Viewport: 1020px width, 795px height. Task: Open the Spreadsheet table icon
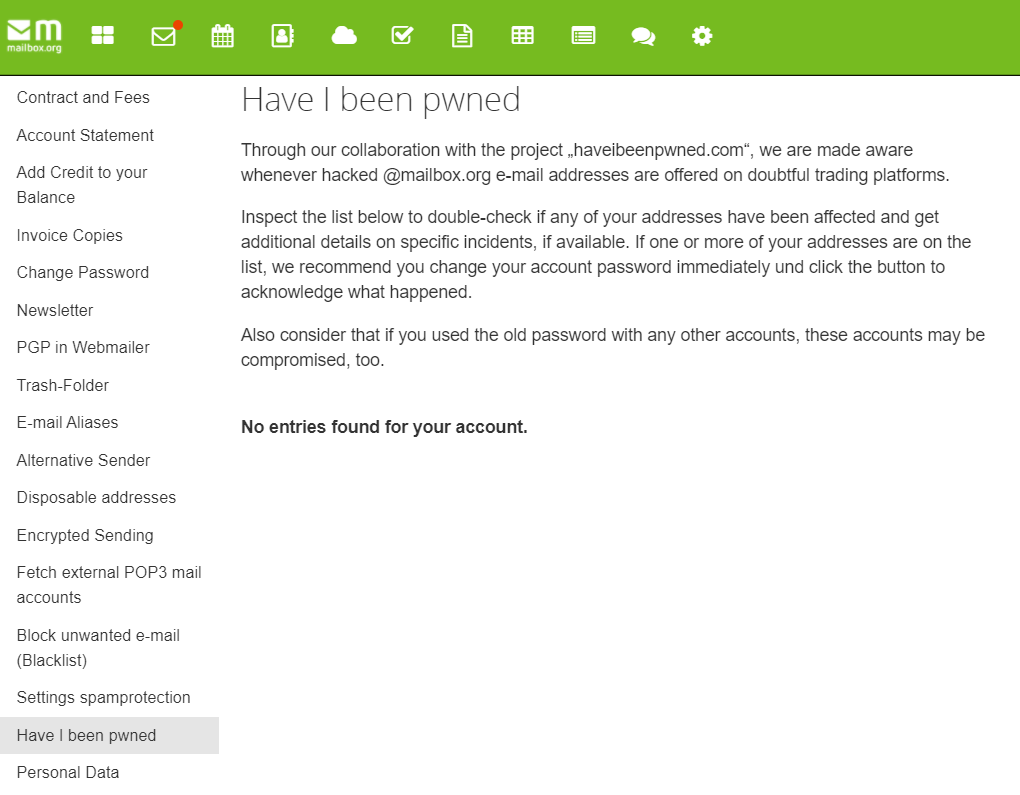(522, 36)
